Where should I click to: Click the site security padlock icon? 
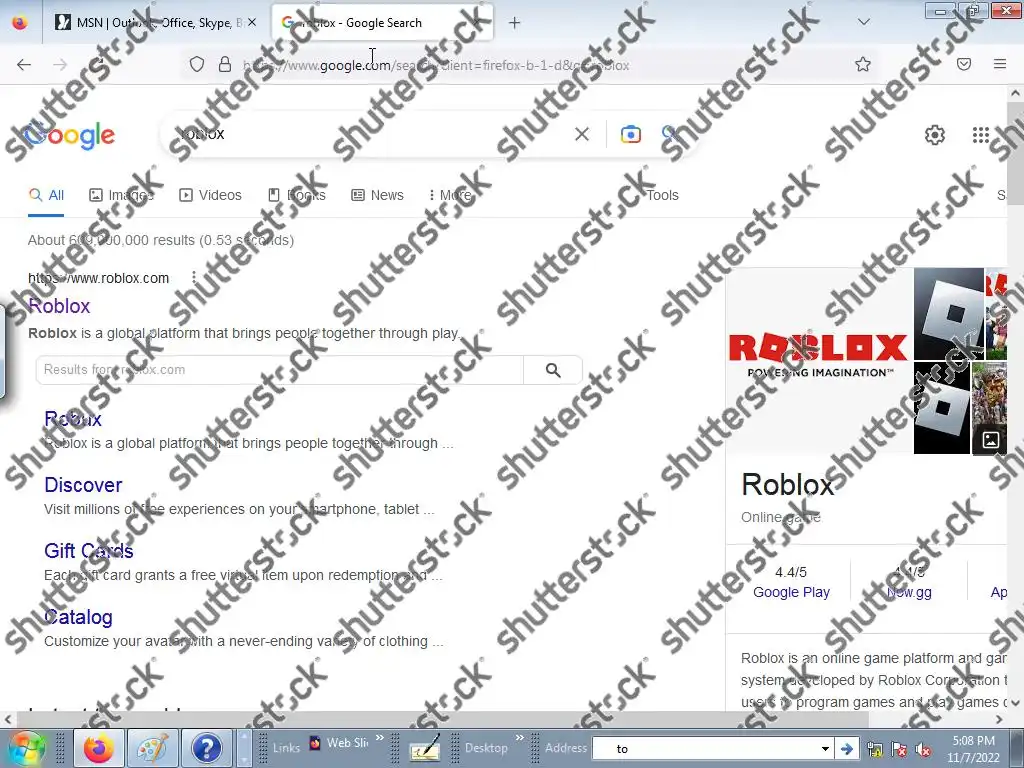tap(225, 64)
